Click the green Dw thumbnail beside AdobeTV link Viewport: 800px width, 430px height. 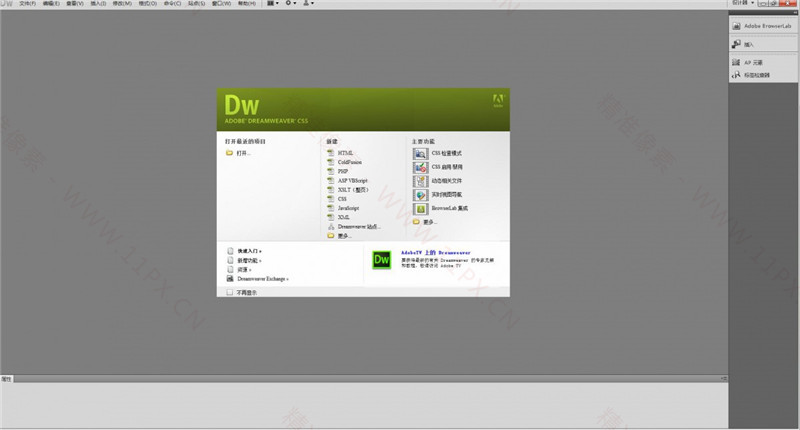point(382,260)
